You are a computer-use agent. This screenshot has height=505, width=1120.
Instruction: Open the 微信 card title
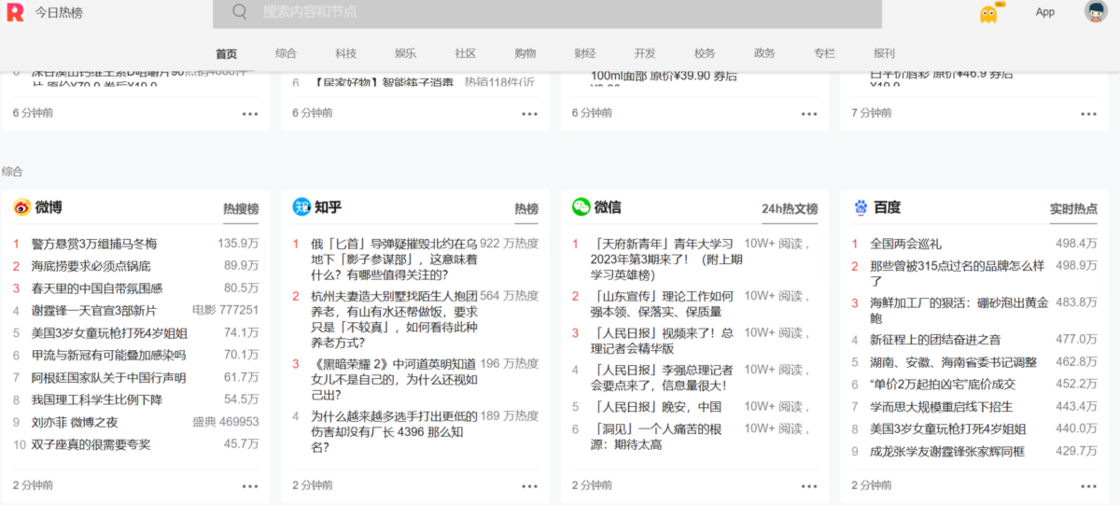(608, 208)
